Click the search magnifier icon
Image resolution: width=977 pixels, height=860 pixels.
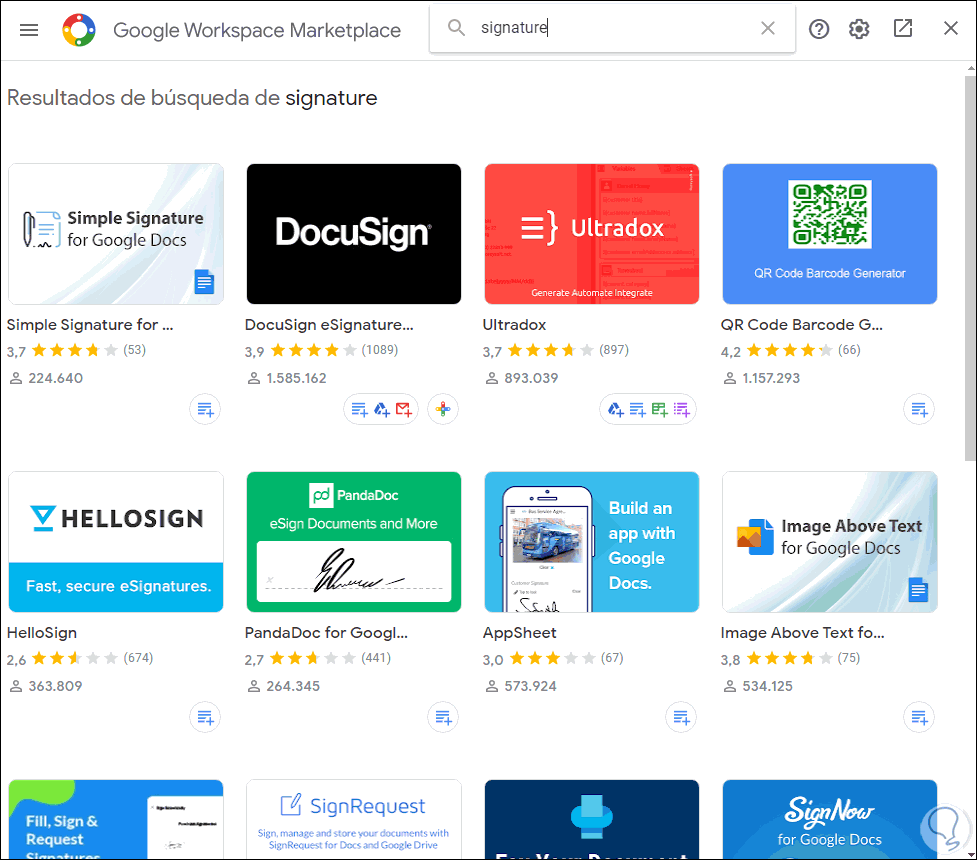pos(456,27)
